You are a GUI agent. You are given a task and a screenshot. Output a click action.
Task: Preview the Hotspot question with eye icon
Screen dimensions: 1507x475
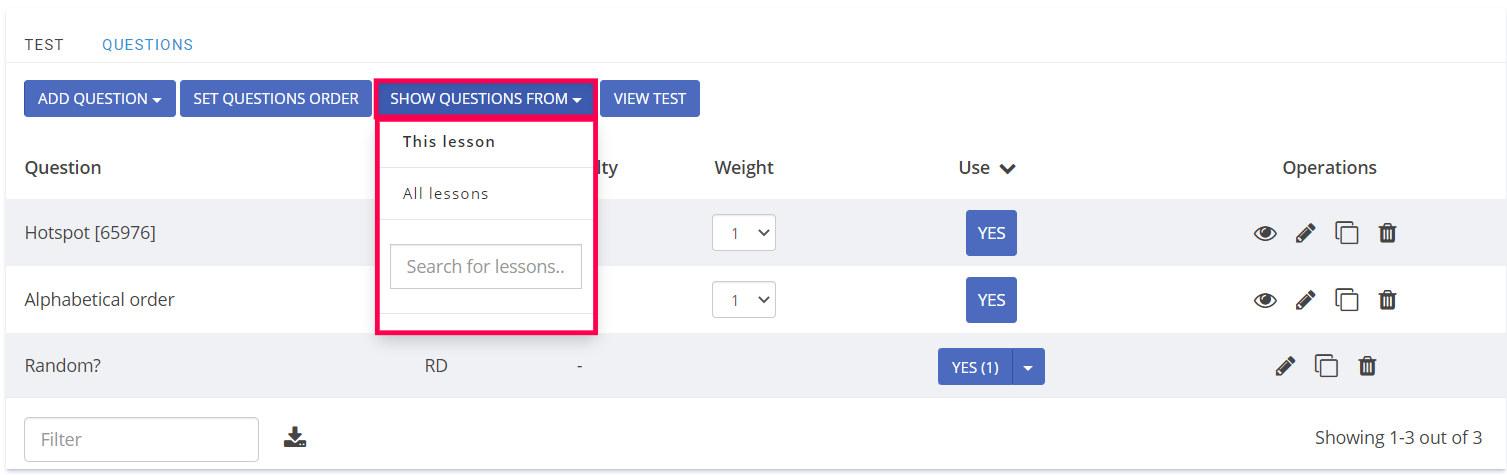pos(1265,234)
